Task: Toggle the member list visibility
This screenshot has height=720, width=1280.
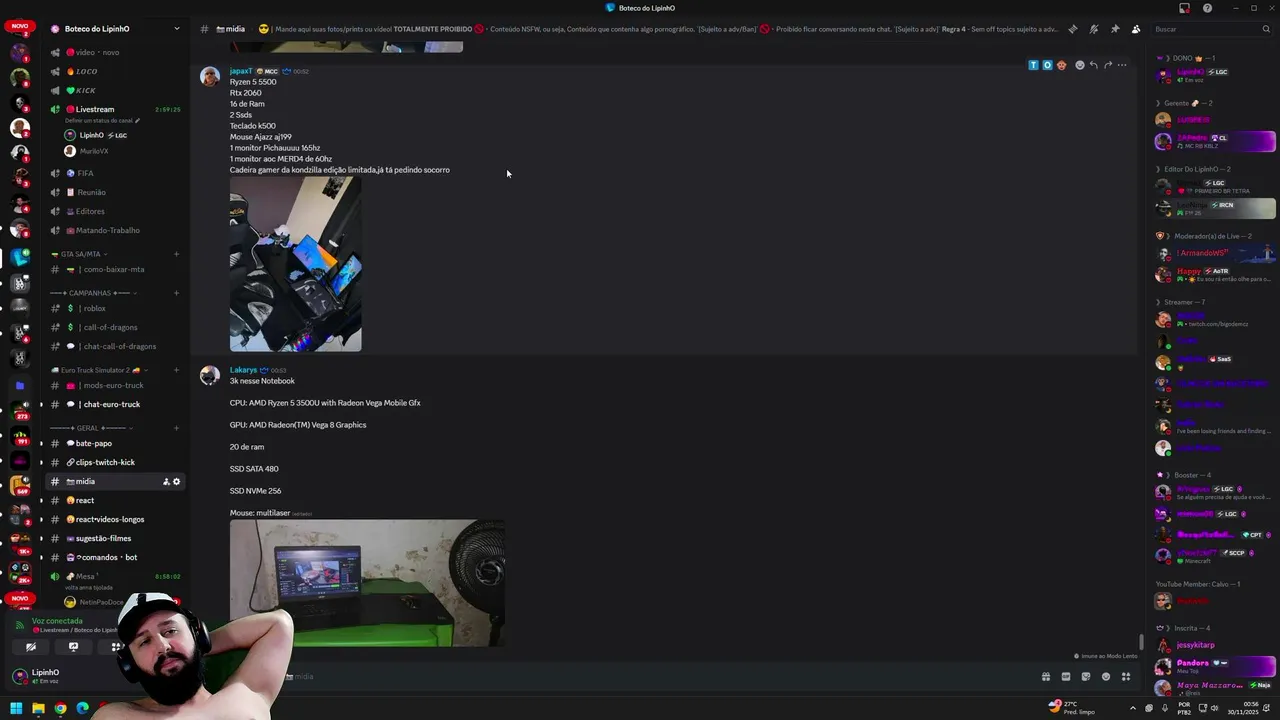Action: tap(1136, 29)
